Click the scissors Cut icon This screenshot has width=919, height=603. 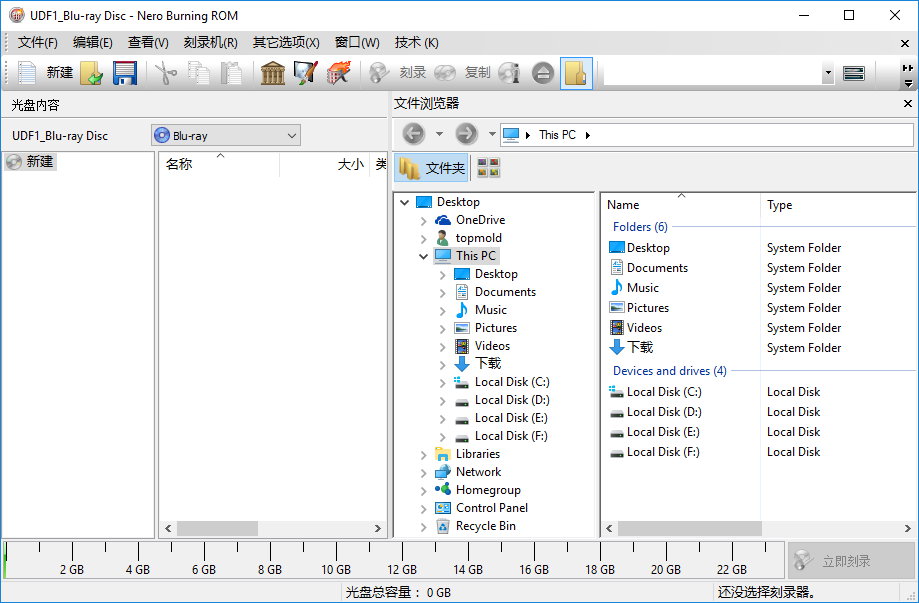(x=166, y=73)
